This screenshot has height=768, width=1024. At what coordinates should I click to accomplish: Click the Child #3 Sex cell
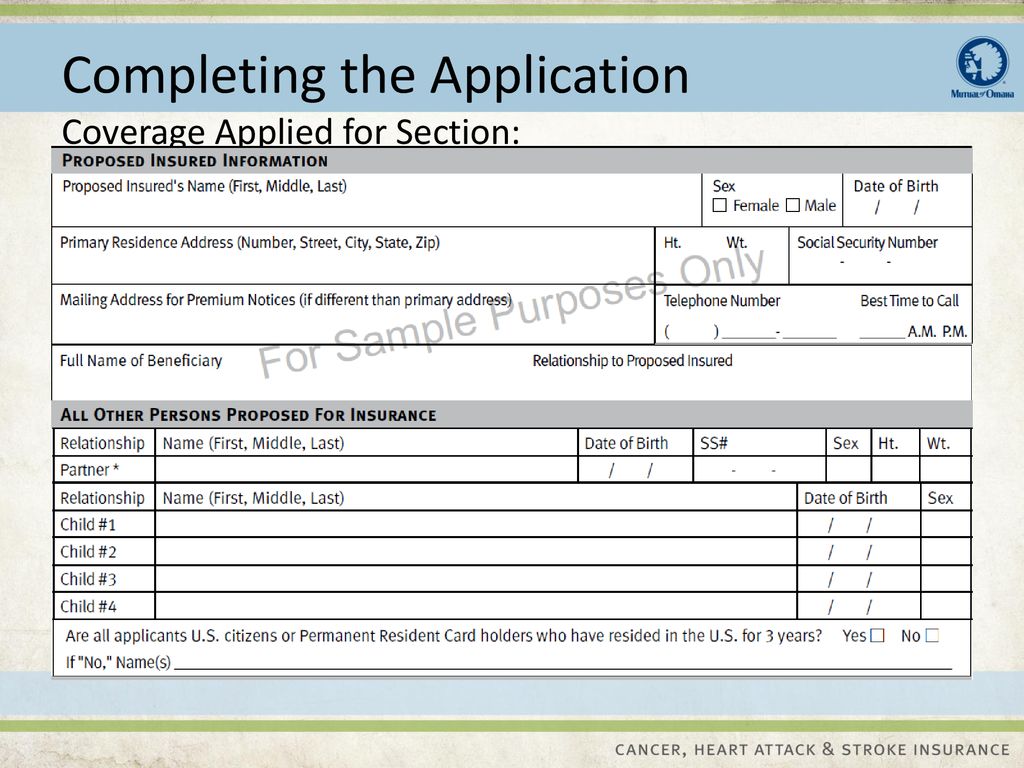(946, 579)
